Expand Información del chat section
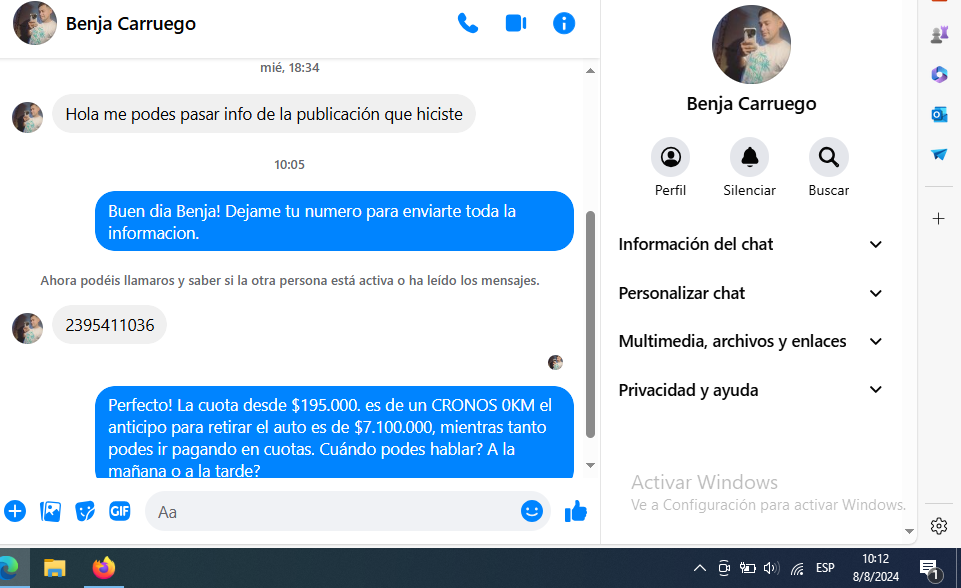 point(751,245)
